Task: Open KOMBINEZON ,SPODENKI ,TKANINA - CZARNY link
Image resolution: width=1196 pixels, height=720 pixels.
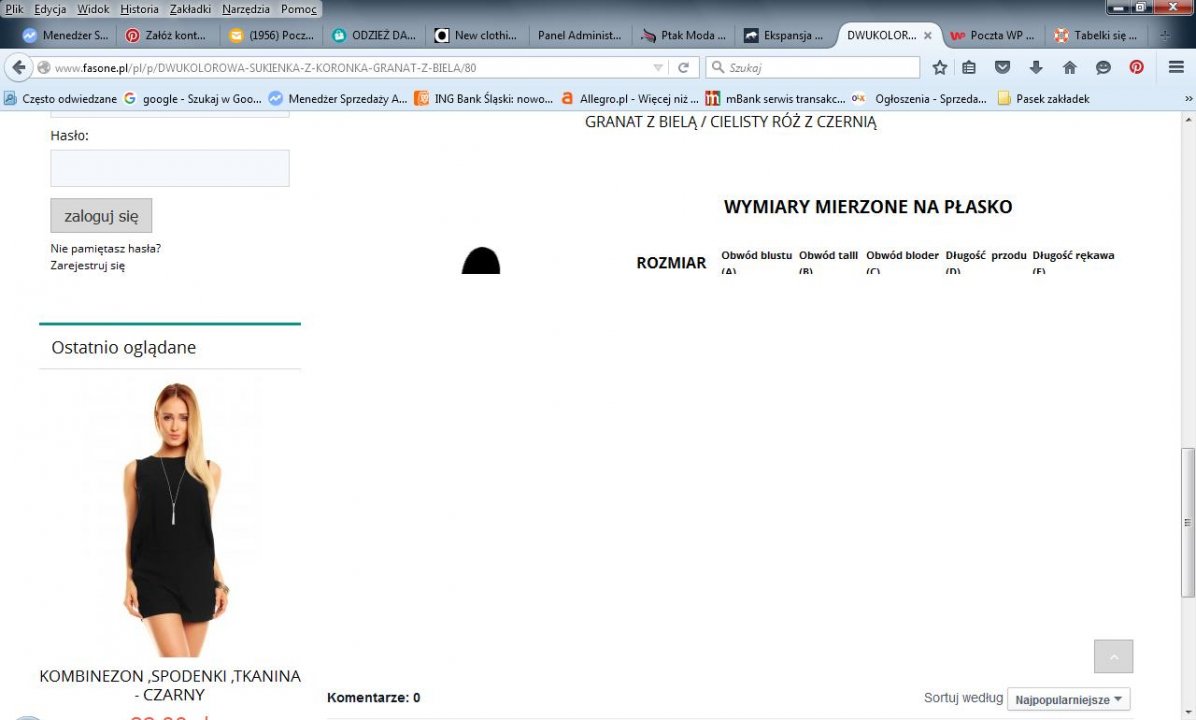Action: pos(170,685)
